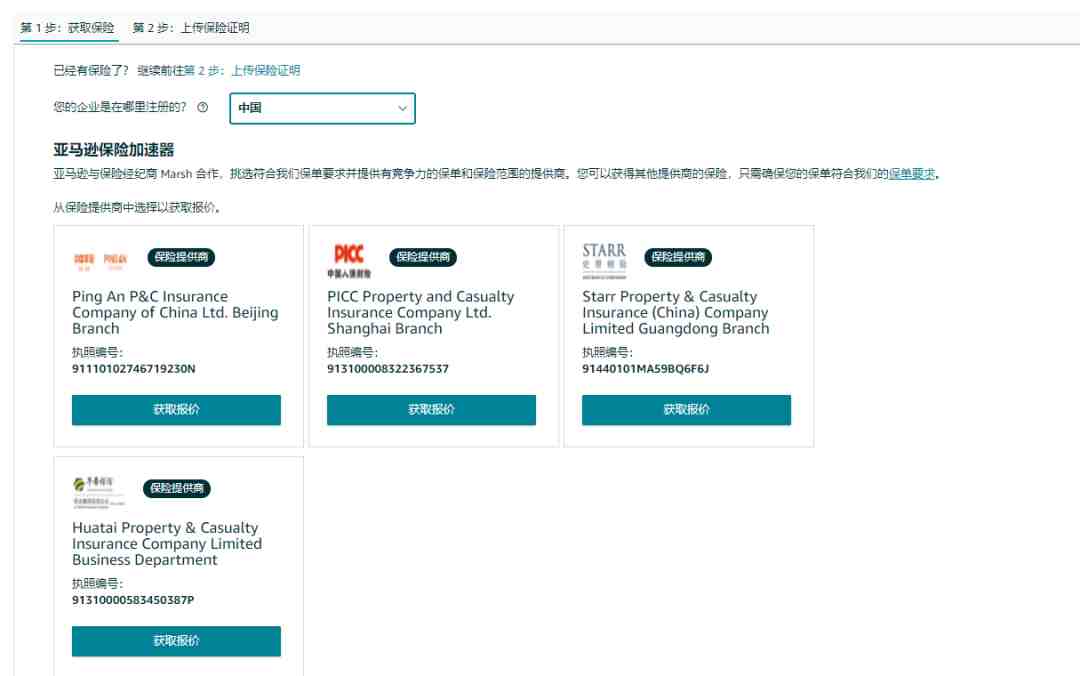Image resolution: width=1080 pixels, height=676 pixels.
Task: Switch to 第2步:上传保险证明 tab
Action: (x=191, y=28)
